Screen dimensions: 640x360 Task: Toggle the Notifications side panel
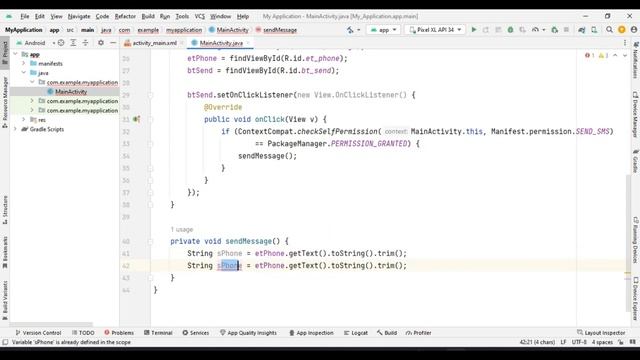click(x=636, y=60)
